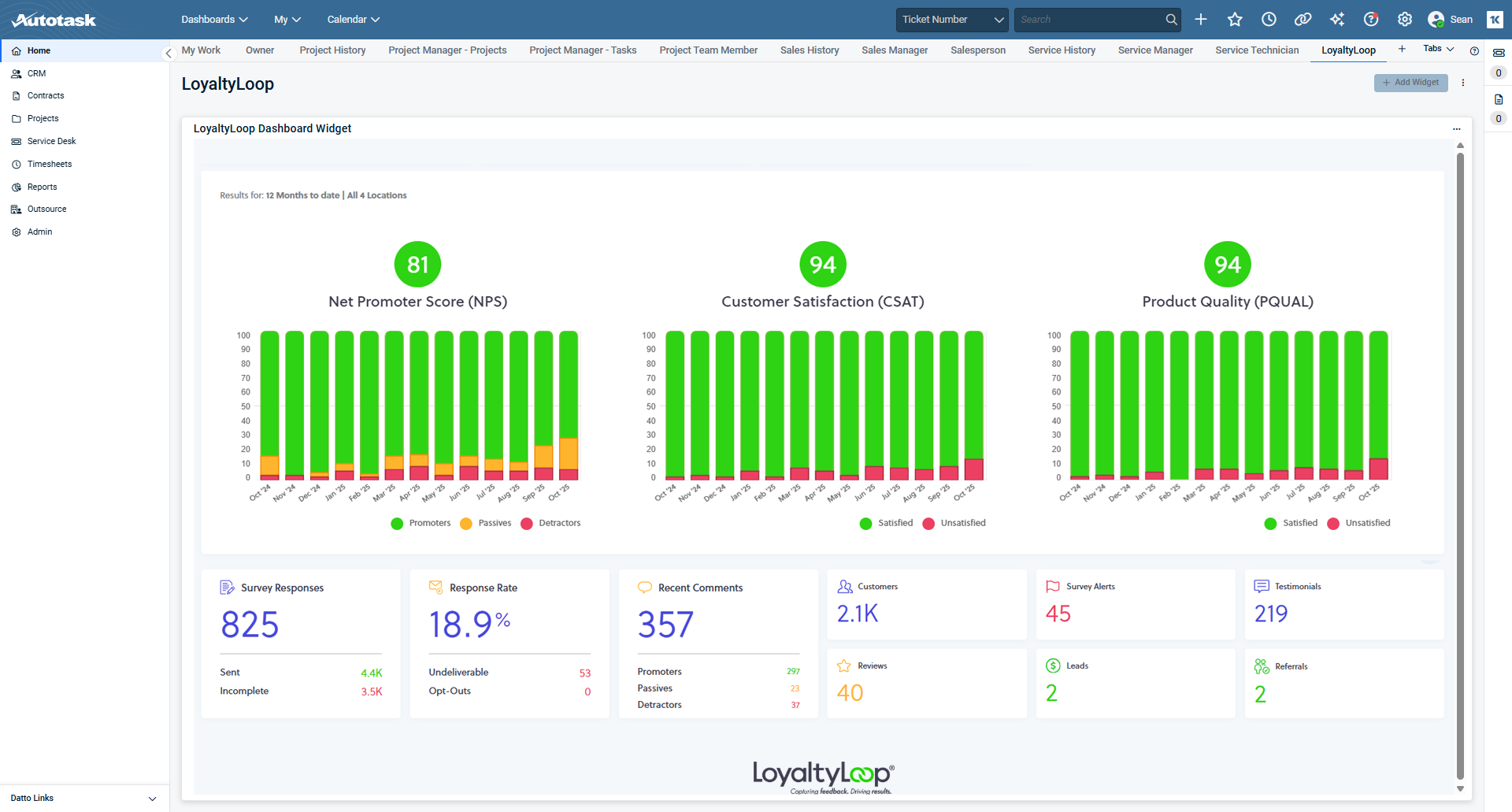The image size is (1512, 812).
Task: Click the Kaseya K logo icon
Action: (x=1495, y=20)
